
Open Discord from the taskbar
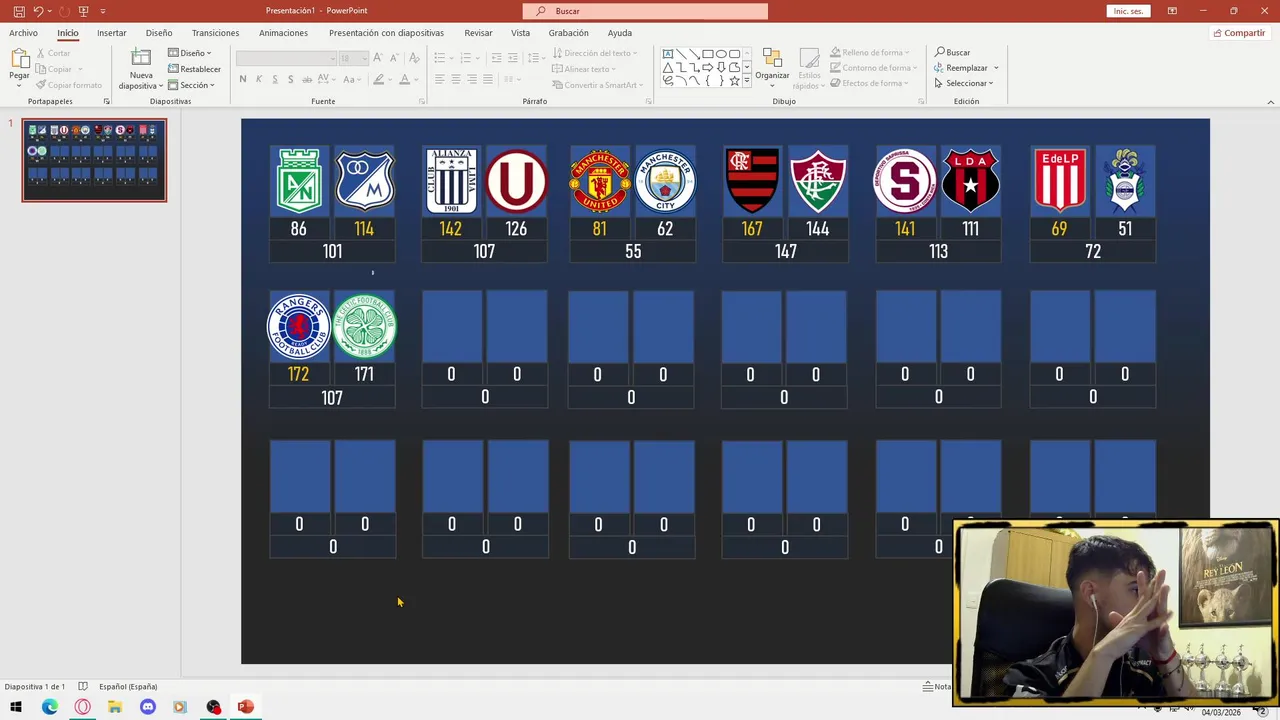pos(148,707)
